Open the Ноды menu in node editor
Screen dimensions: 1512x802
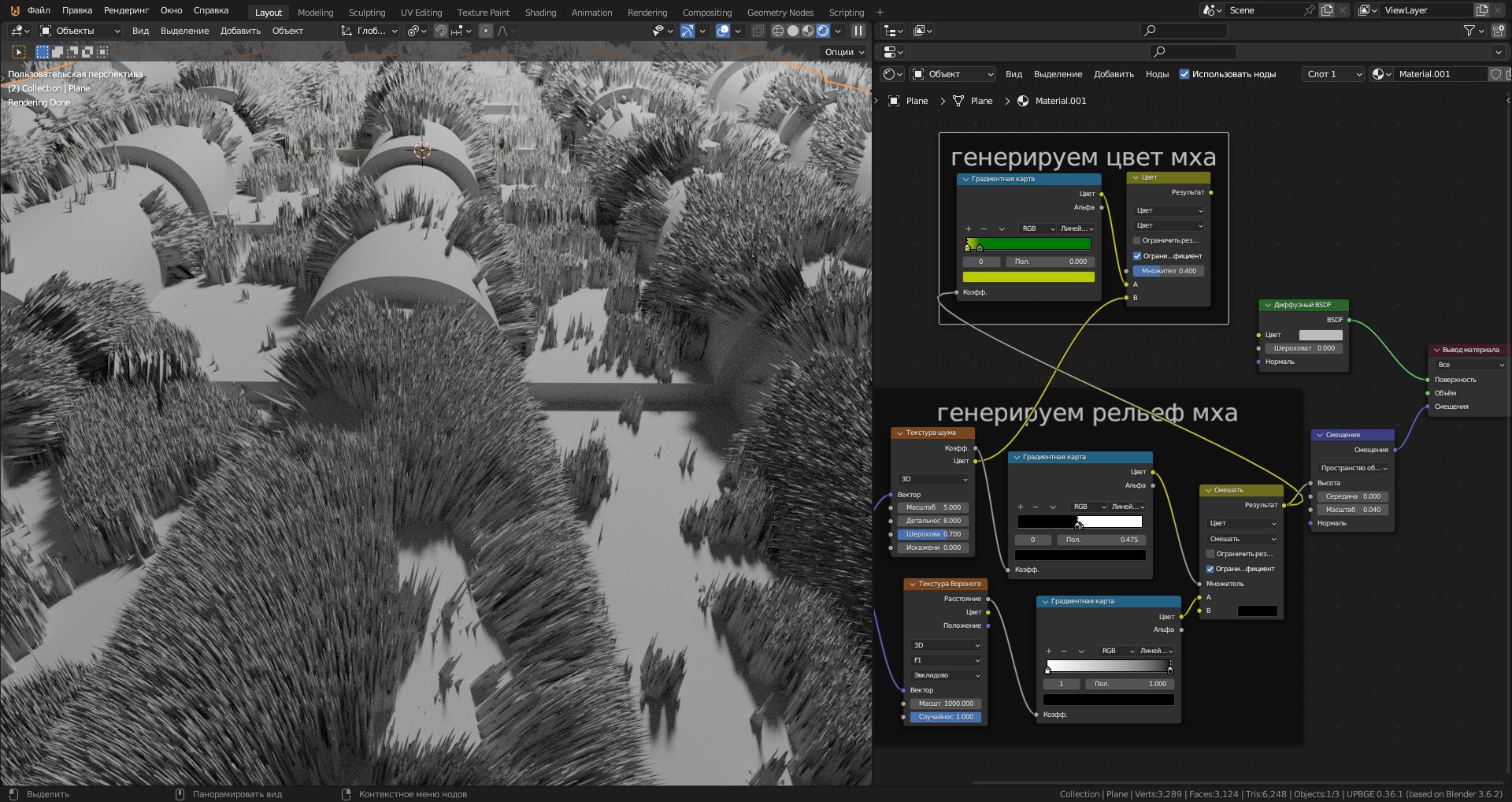point(1157,74)
